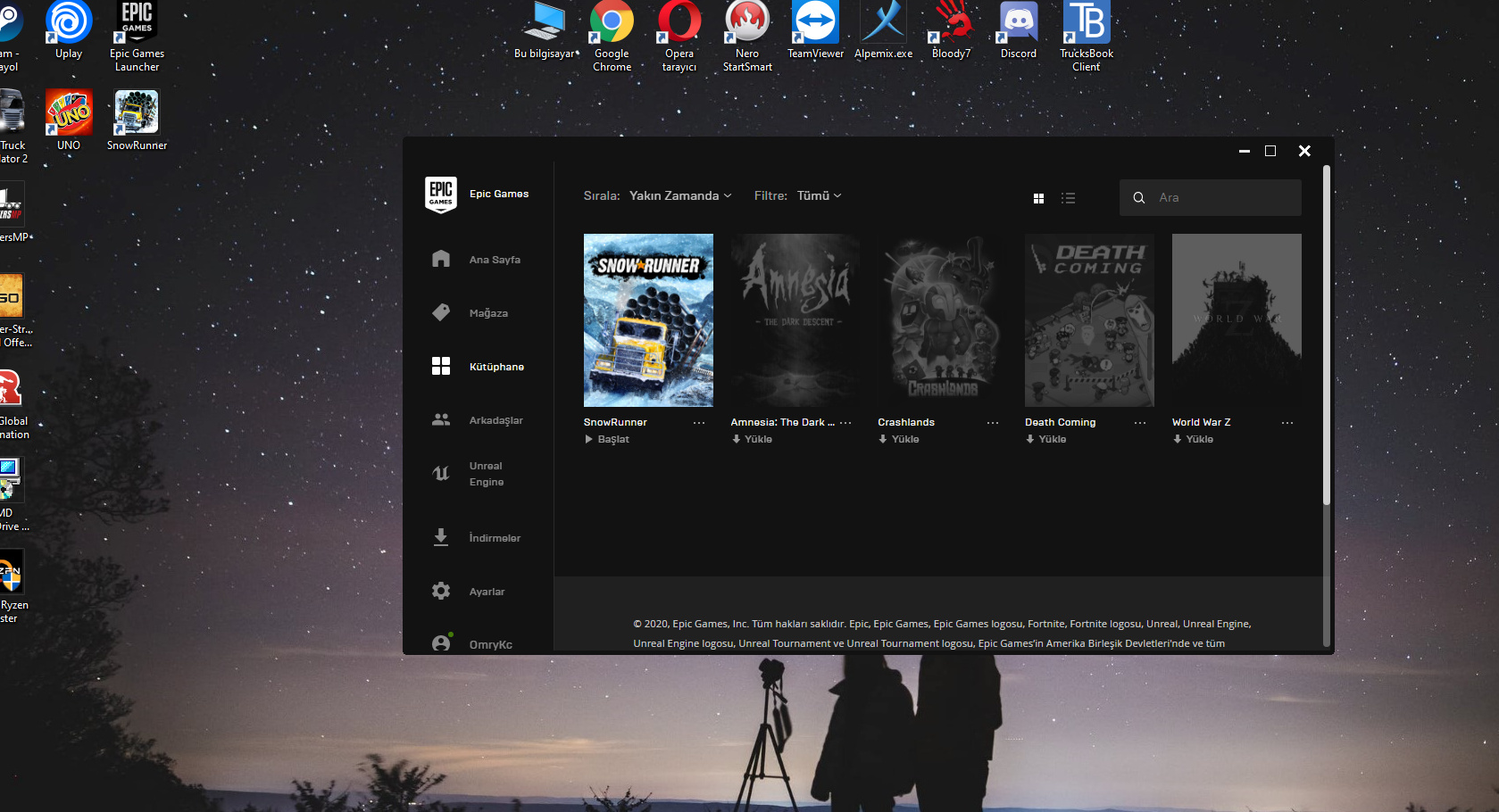Switch library to list view
1499x812 pixels.
point(1068,198)
